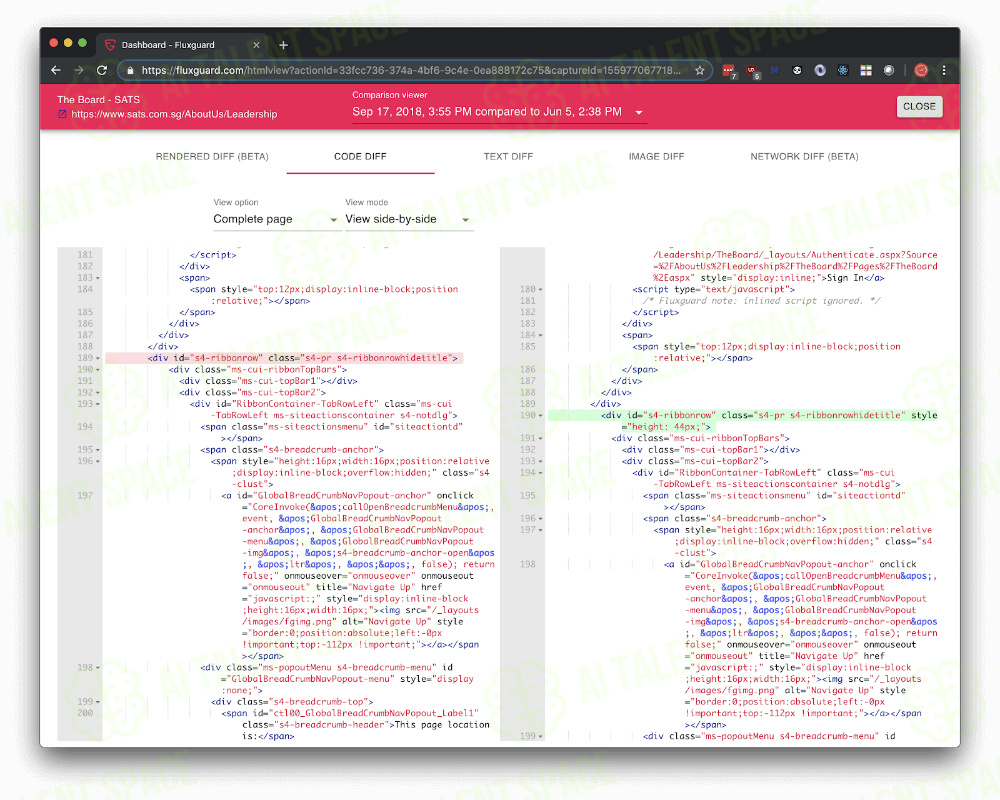1000x800 pixels.
Task: Click the Fluxguard note inlined script comment
Action: 761,300
